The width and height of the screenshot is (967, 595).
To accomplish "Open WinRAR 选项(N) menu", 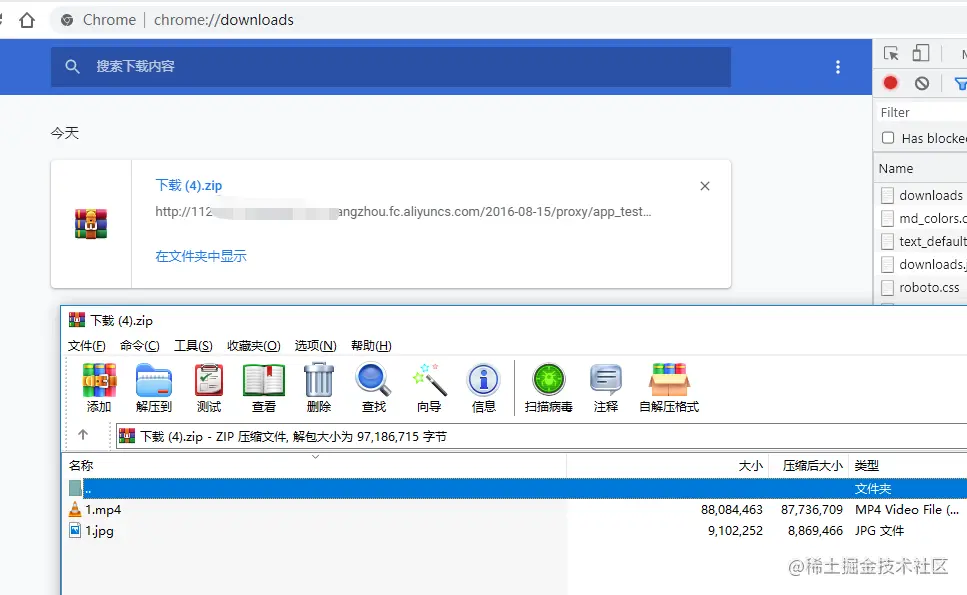I will coord(316,346).
